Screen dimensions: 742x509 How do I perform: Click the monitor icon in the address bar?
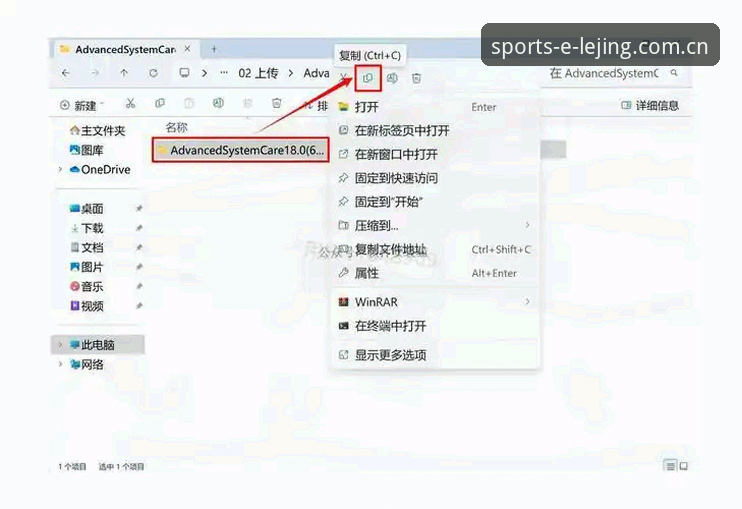click(185, 73)
